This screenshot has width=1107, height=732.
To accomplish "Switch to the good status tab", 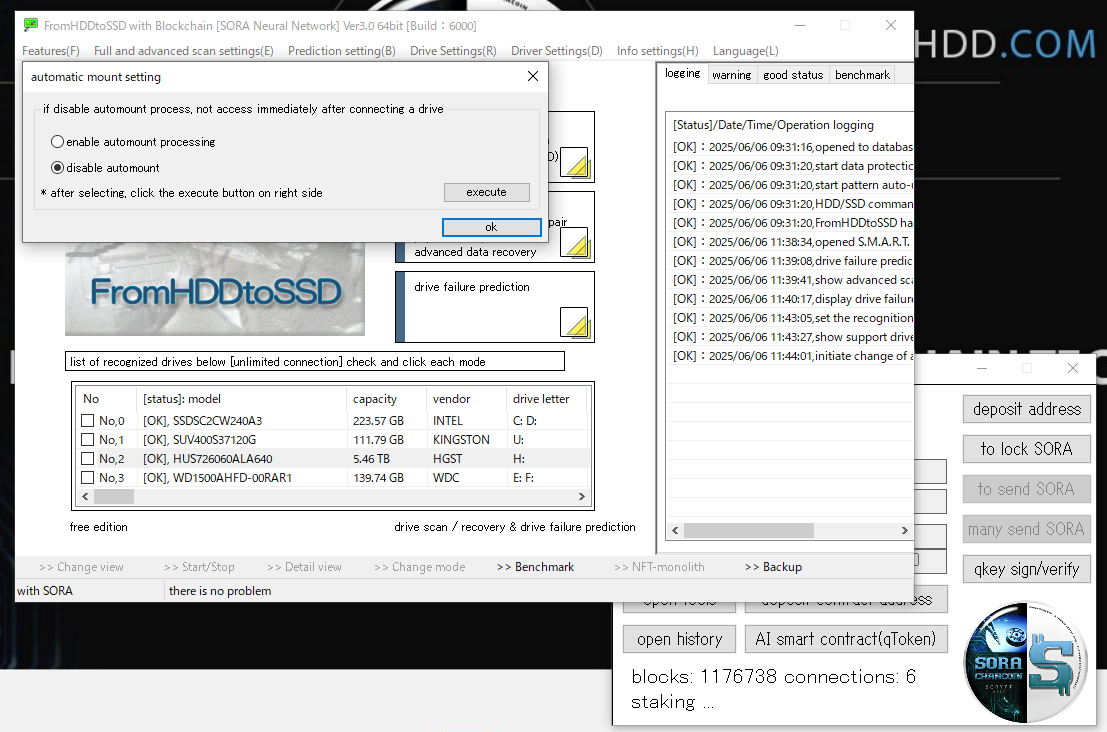I will pyautogui.click(x=793, y=75).
